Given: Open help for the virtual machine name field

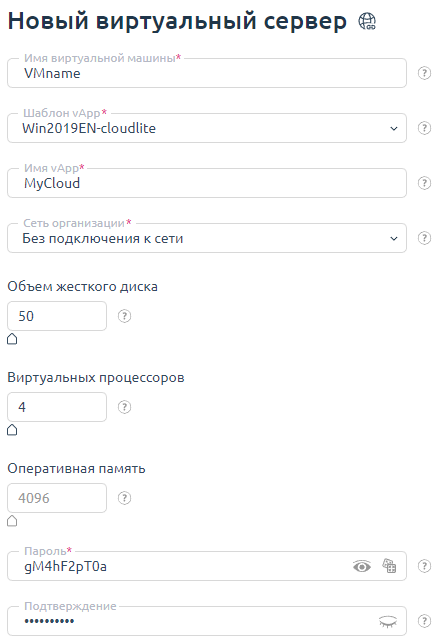Looking at the screenshot, I should click(425, 73).
